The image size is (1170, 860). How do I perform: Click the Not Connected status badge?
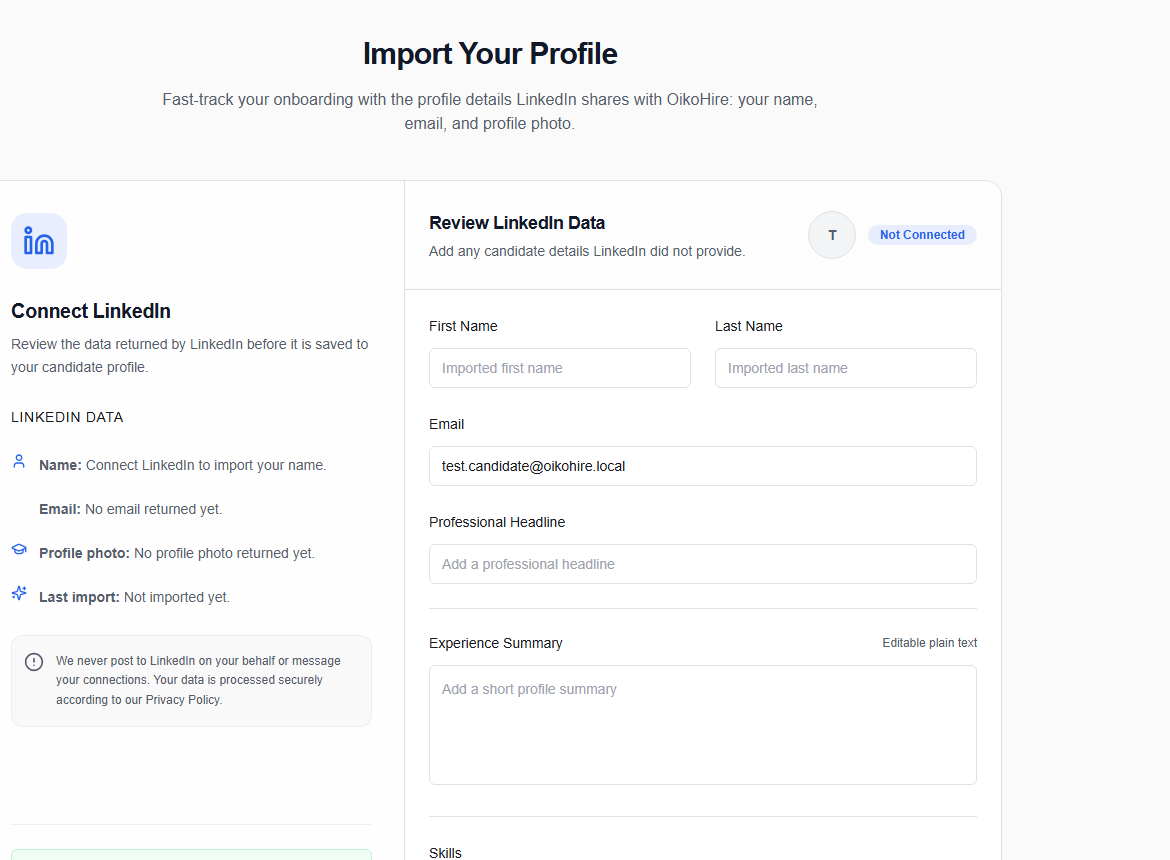pos(922,235)
